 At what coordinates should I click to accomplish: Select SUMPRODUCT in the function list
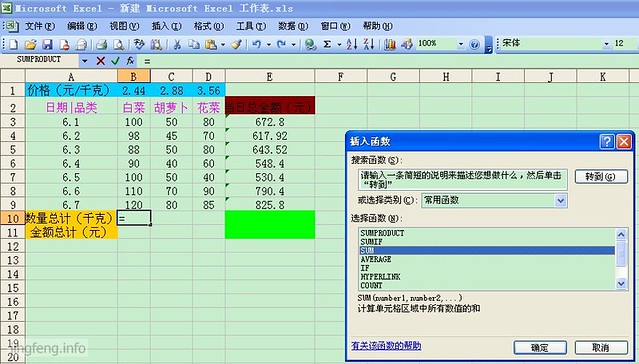487,233
